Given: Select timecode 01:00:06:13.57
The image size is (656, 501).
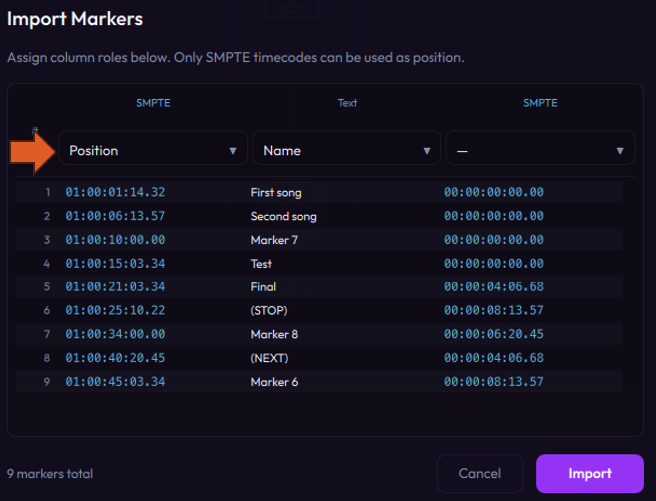Looking at the screenshot, I should [x=115, y=216].
